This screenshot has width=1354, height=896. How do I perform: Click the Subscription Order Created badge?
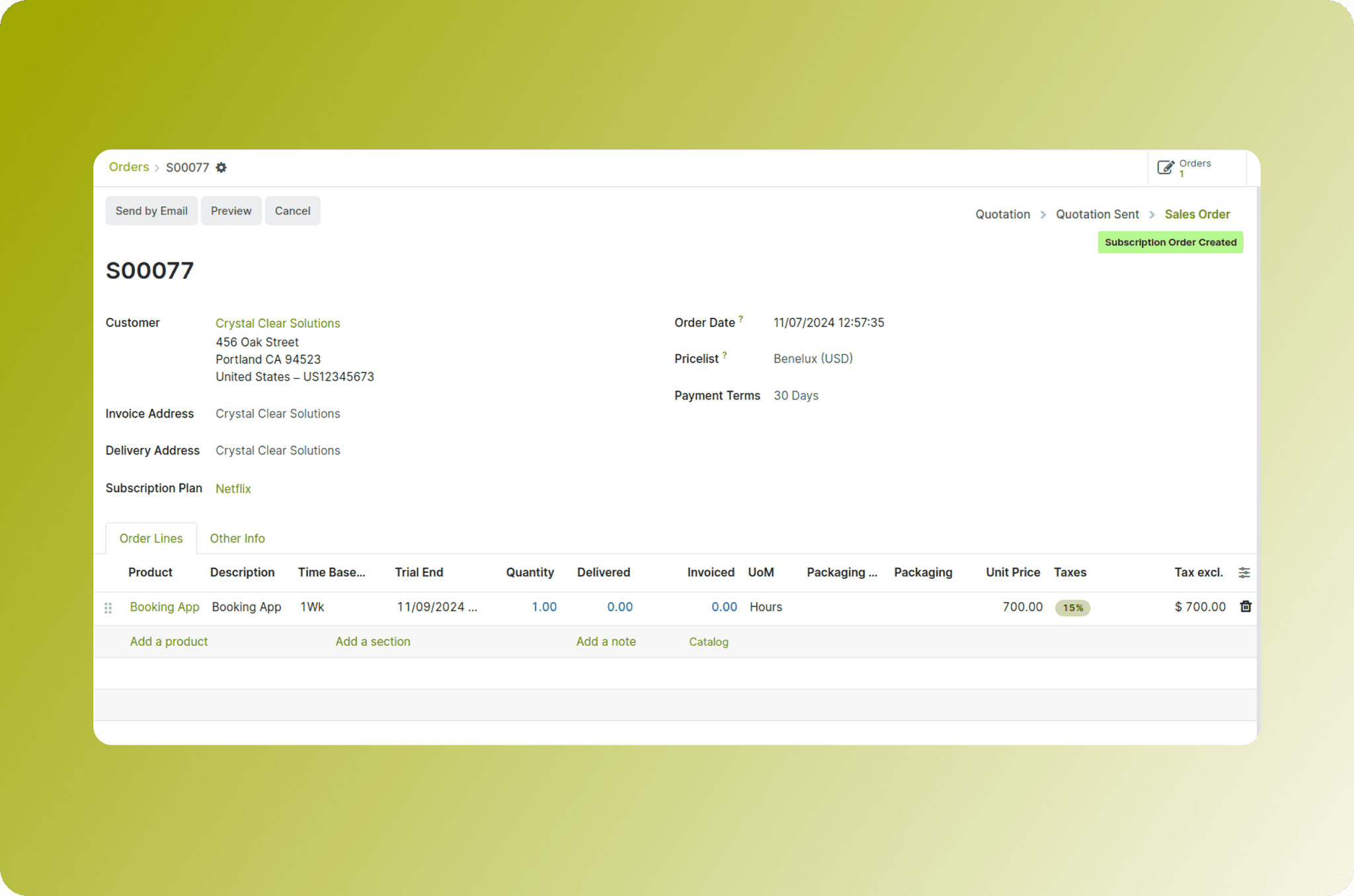tap(1170, 243)
